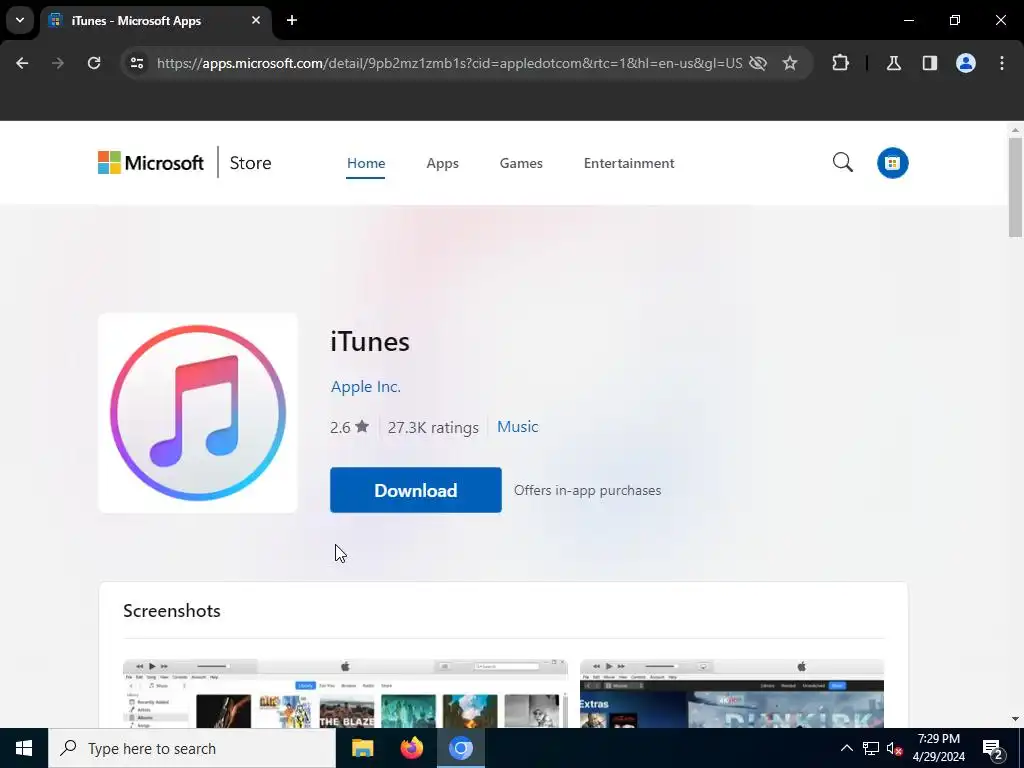Open Chrome three-dot menu

[x=1002, y=63]
